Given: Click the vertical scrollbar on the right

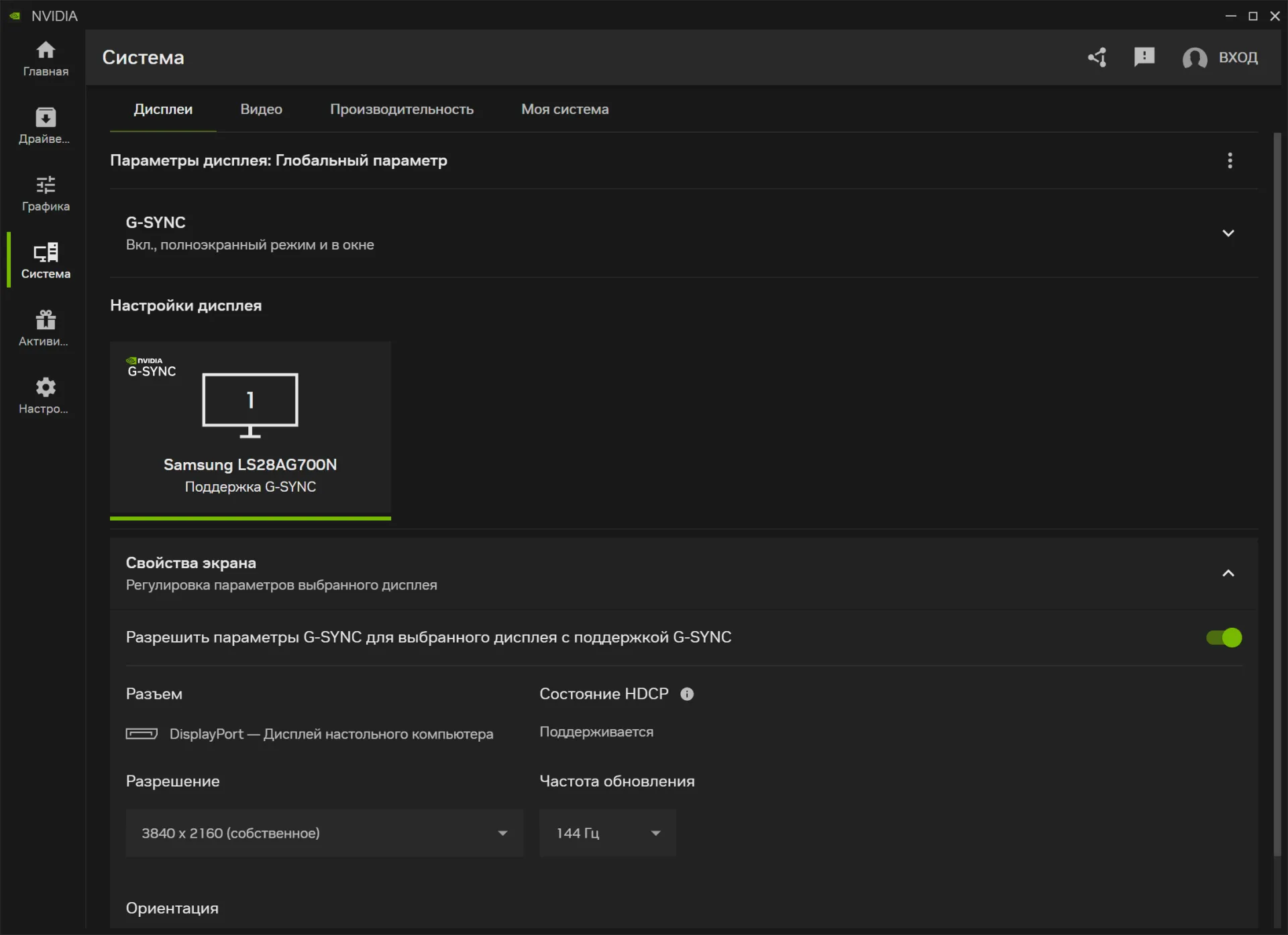Looking at the screenshot, I should coord(1277,494).
